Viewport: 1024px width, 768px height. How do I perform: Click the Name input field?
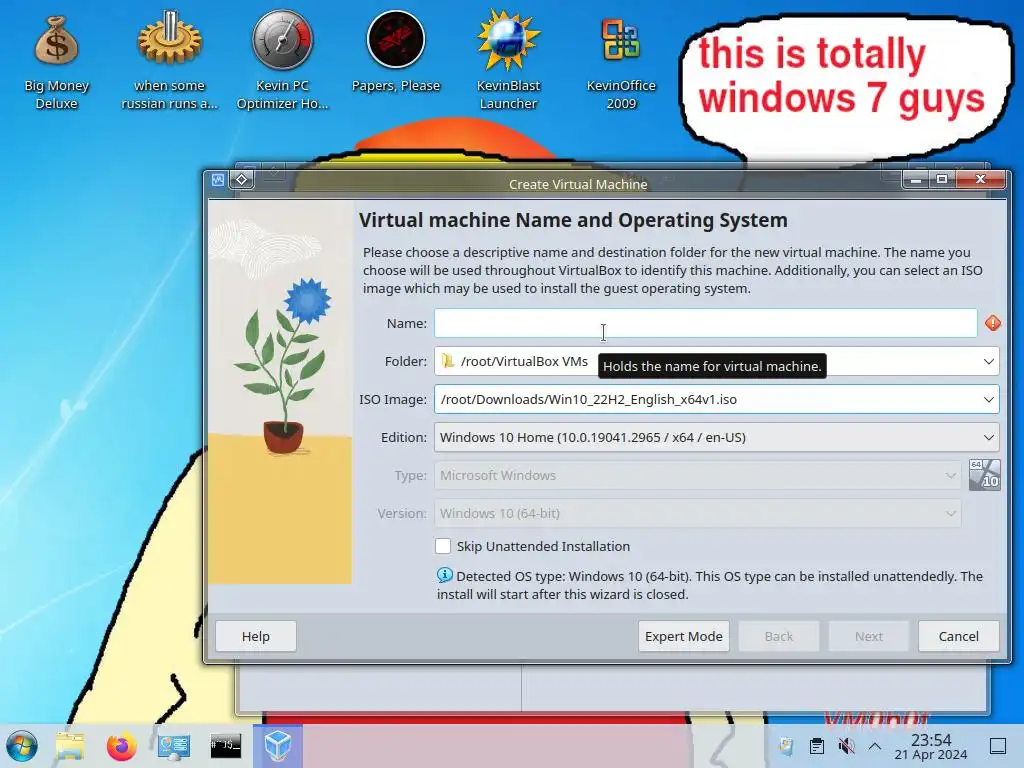click(x=706, y=323)
